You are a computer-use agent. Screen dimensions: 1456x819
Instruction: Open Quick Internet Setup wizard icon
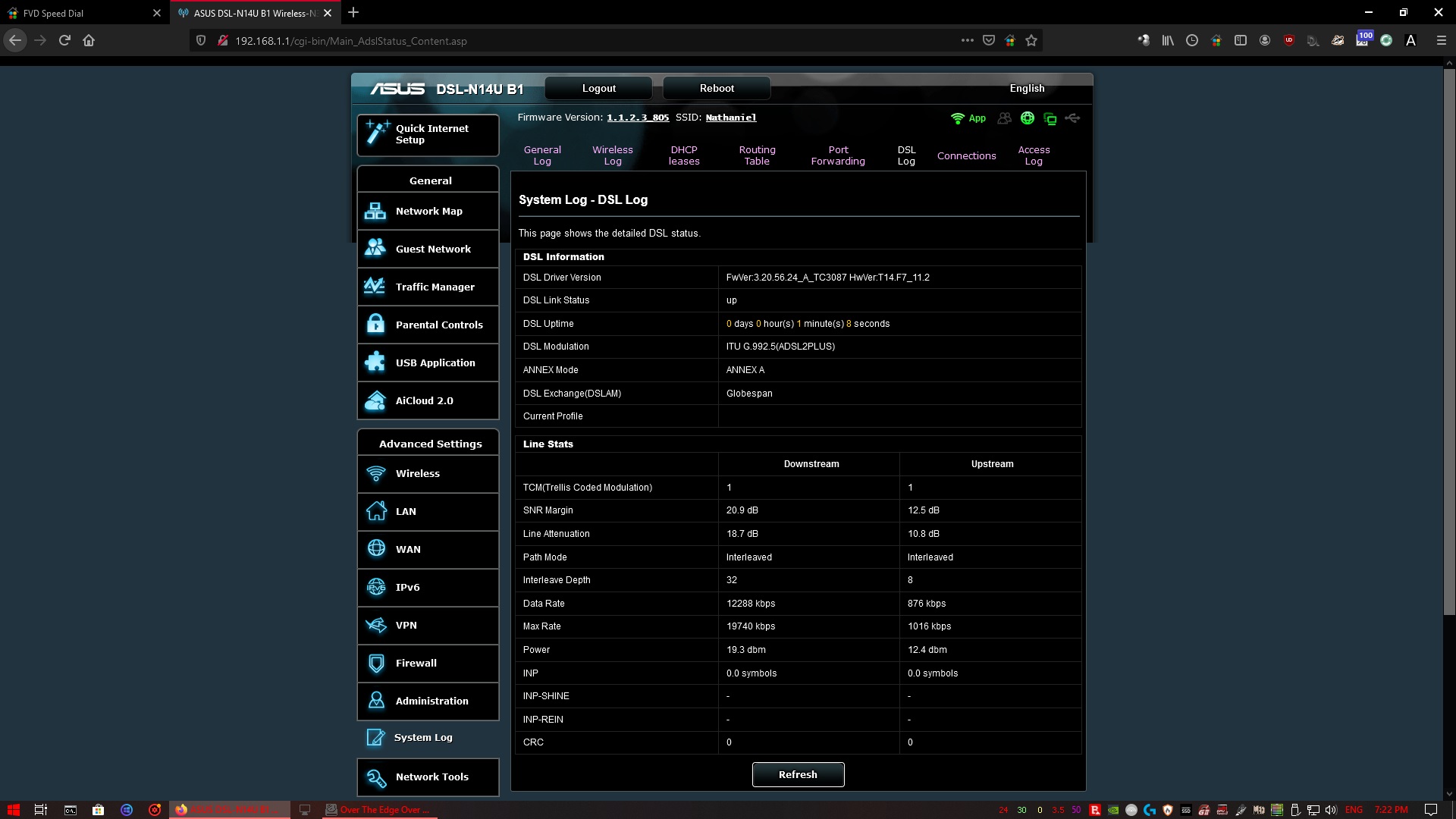[x=377, y=133]
